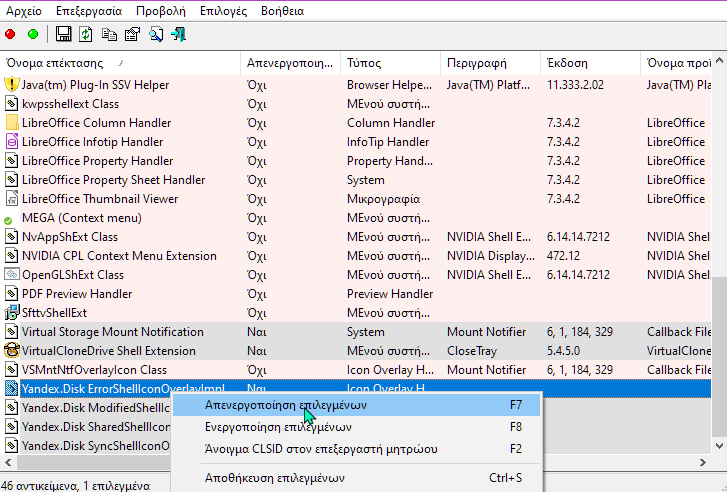Click vertical scrollbar down arrow
727x492 pixels.
719,446
